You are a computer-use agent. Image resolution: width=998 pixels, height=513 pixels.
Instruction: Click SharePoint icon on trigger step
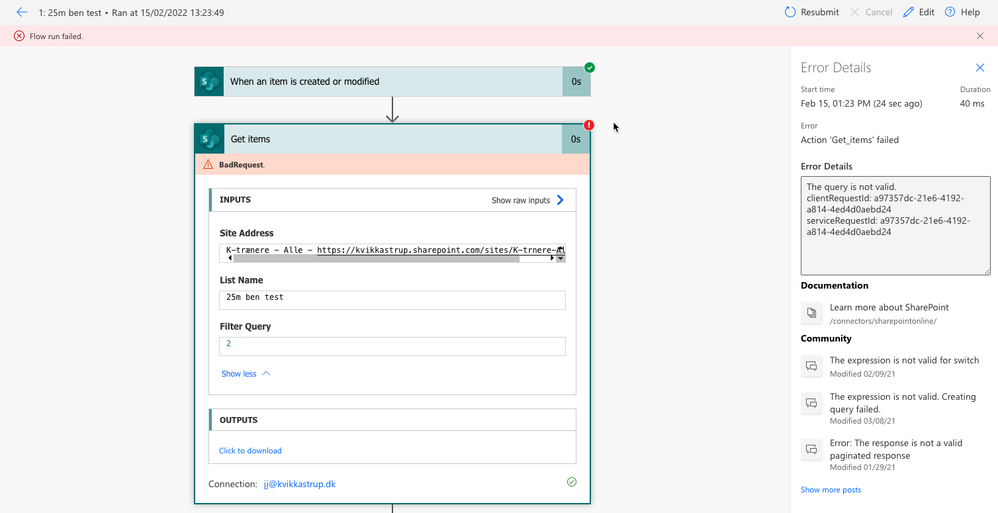(x=209, y=81)
